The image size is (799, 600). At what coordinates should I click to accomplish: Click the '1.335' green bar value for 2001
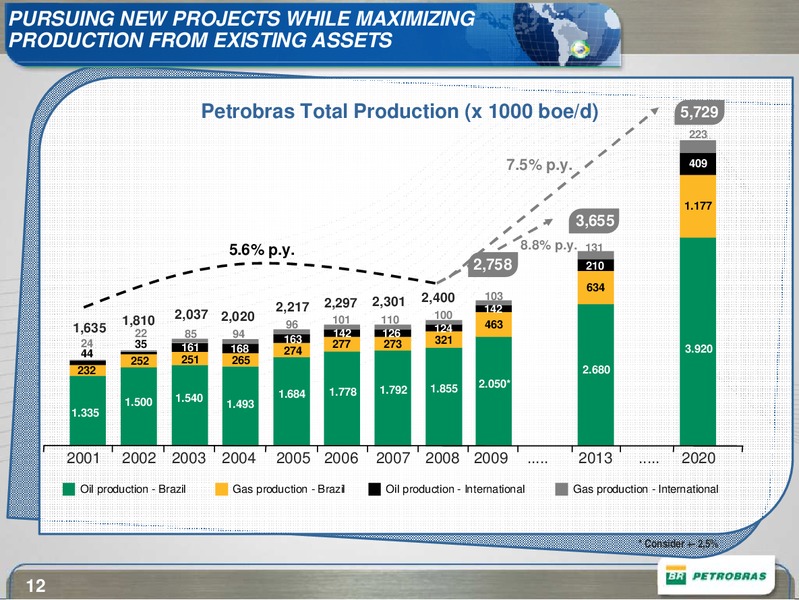tap(86, 413)
